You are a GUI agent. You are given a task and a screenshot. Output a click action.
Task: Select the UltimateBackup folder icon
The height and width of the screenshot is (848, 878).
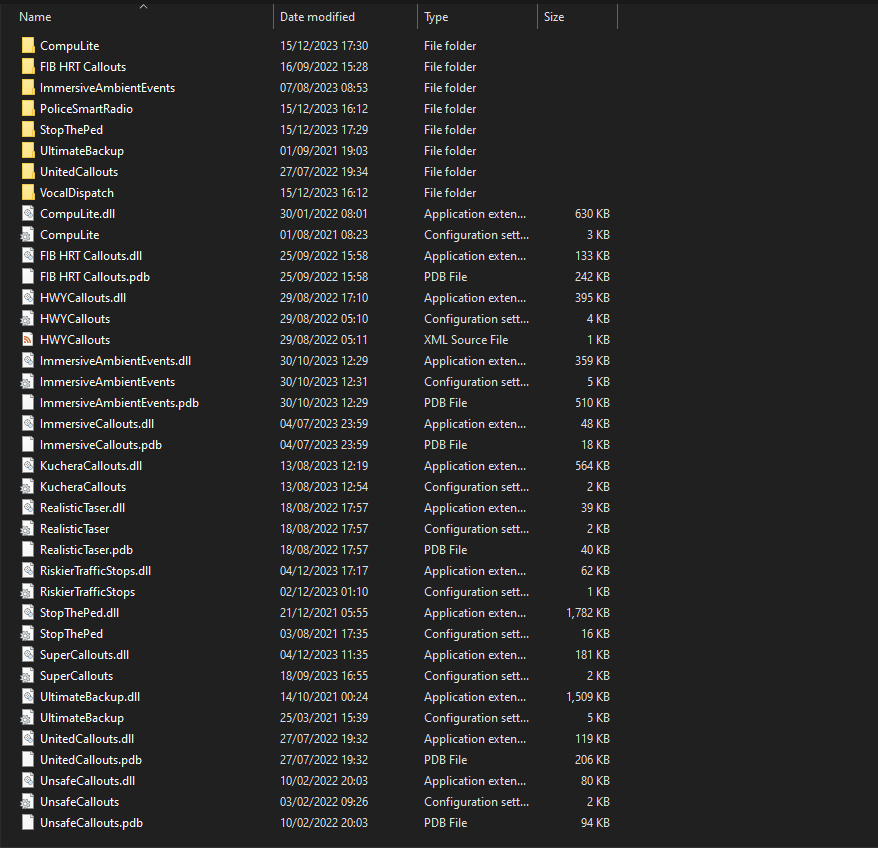(28, 151)
